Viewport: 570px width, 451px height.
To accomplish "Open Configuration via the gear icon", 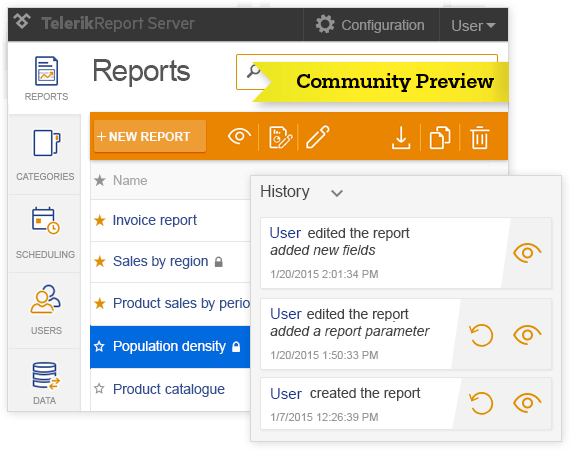I will (325, 24).
